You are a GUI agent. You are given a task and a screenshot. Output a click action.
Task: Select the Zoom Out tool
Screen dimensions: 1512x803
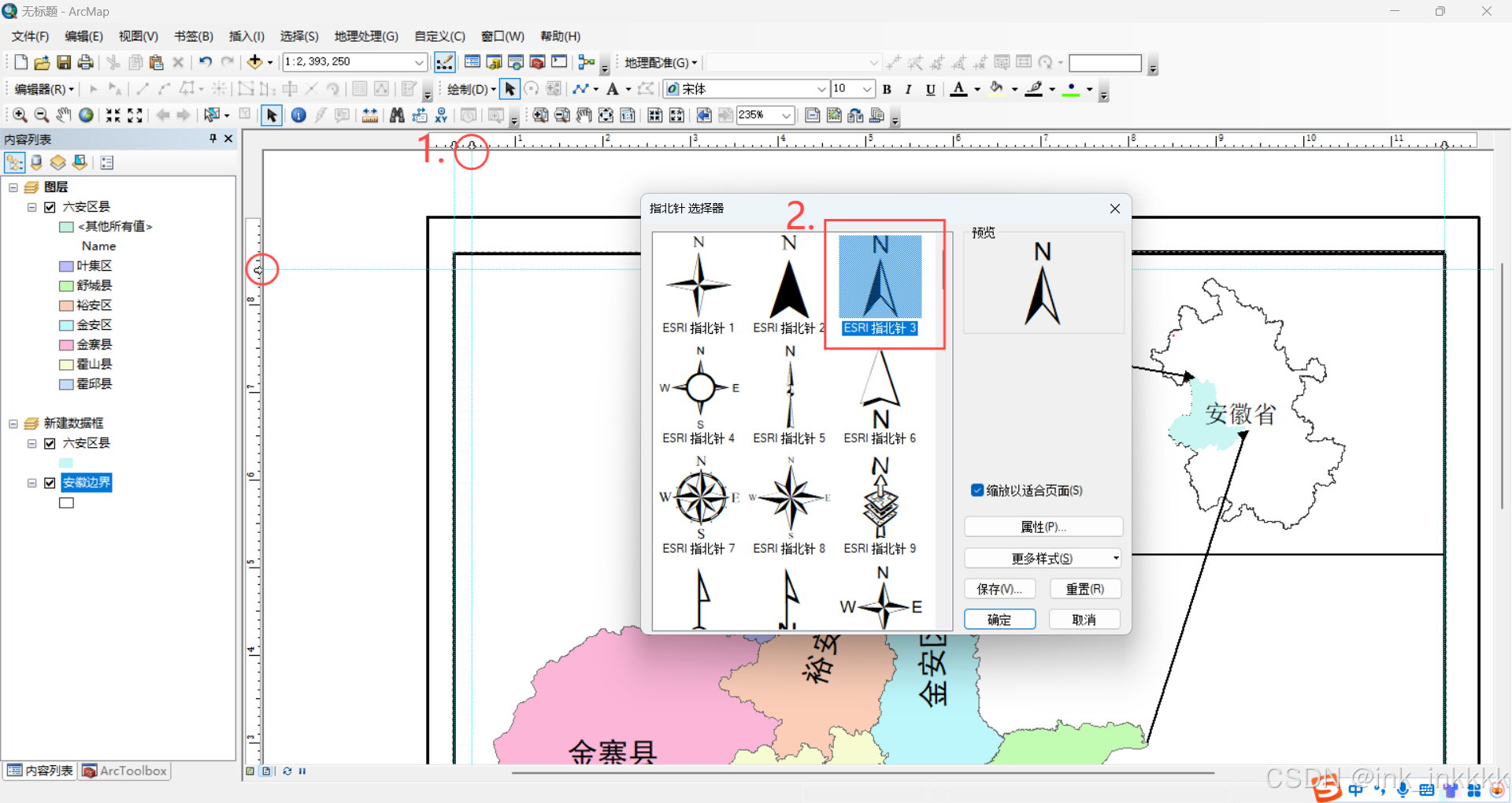(x=42, y=116)
